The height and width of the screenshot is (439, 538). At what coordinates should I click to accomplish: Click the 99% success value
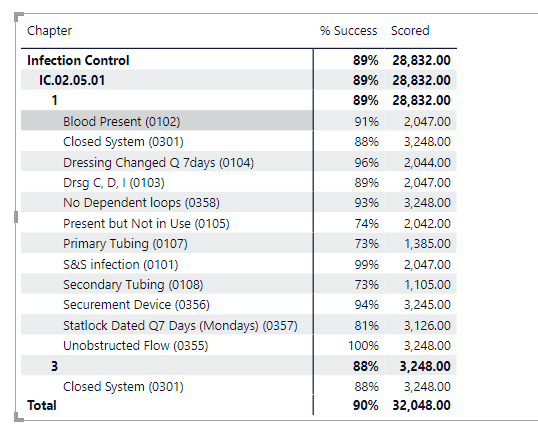tap(366, 265)
